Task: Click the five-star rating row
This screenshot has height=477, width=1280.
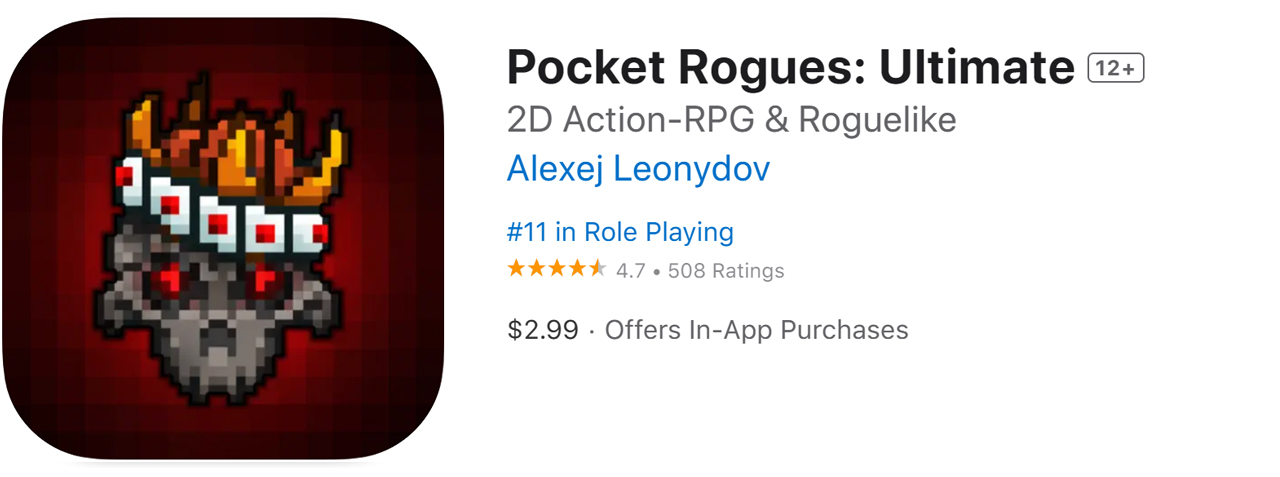Action: [x=556, y=268]
